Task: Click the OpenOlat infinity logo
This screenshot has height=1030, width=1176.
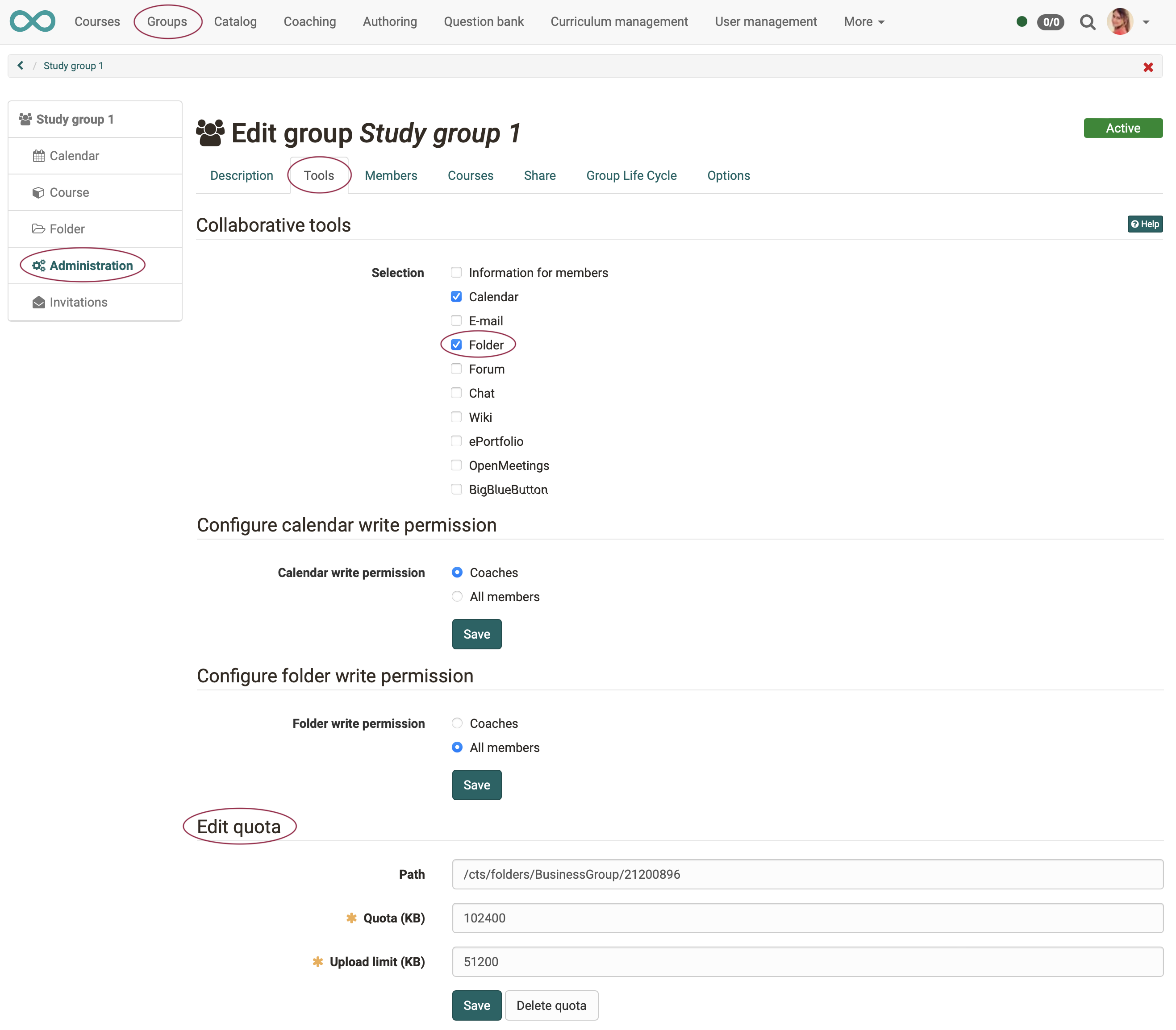Action: click(33, 21)
